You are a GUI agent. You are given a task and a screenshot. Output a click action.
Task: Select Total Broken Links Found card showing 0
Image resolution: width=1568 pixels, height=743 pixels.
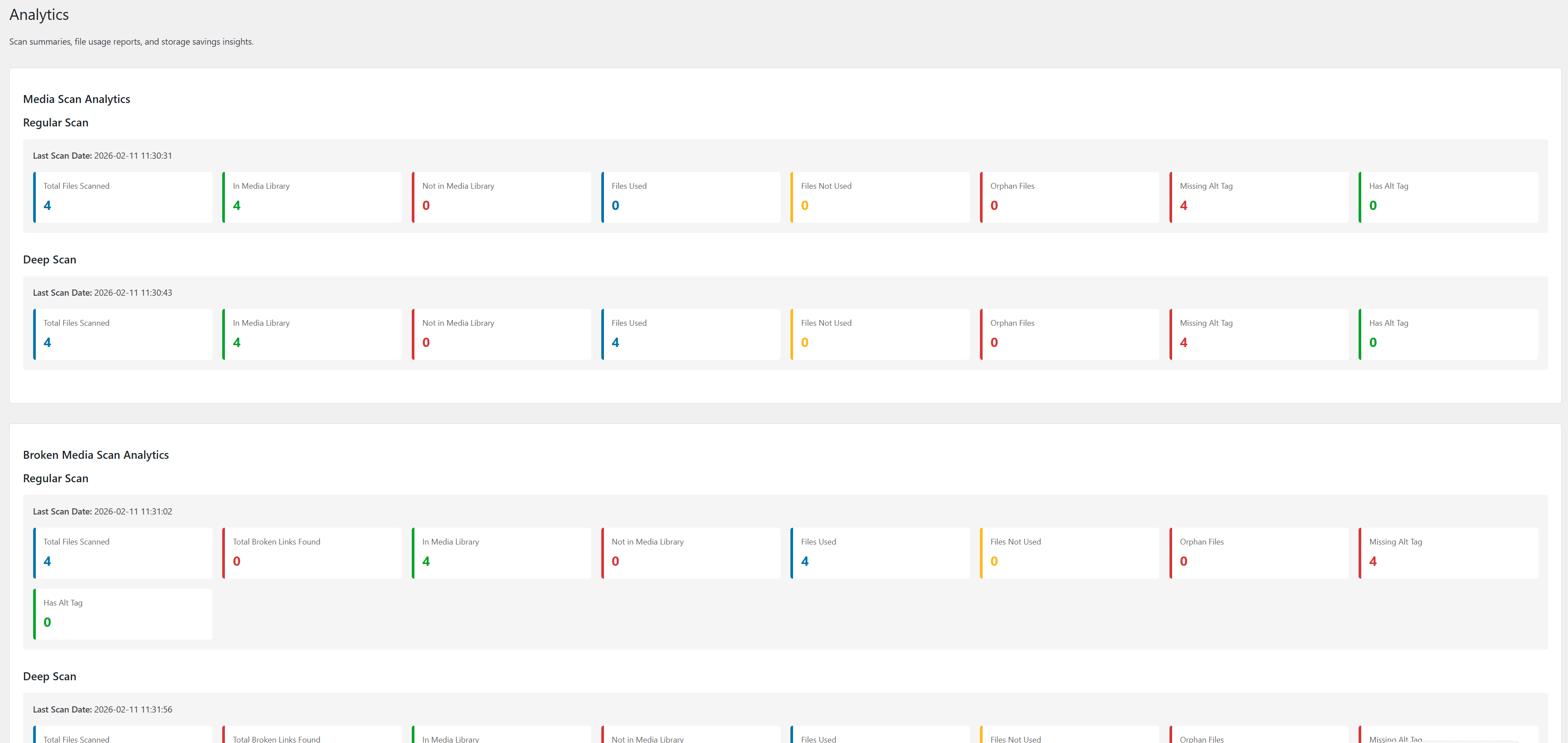311,553
